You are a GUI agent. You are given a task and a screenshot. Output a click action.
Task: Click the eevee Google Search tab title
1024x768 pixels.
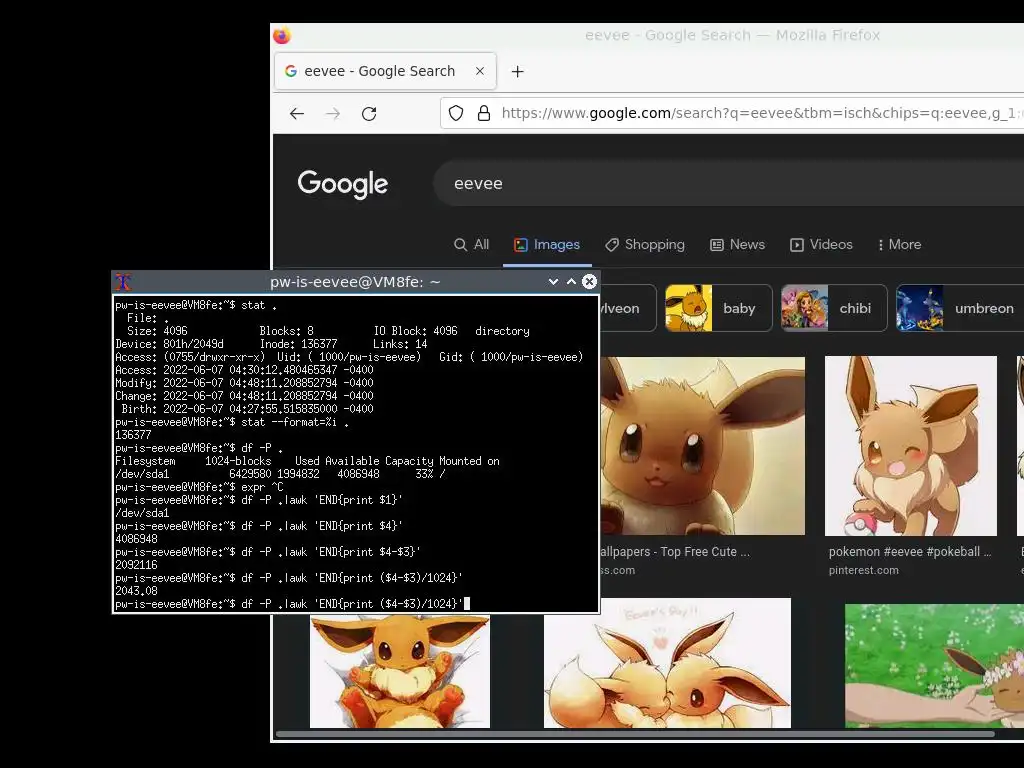379,71
